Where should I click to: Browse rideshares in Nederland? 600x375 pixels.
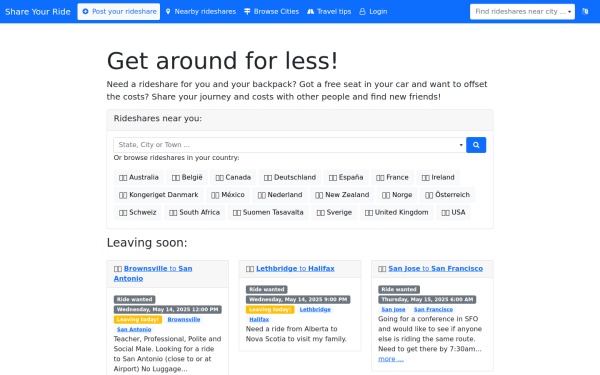point(280,195)
